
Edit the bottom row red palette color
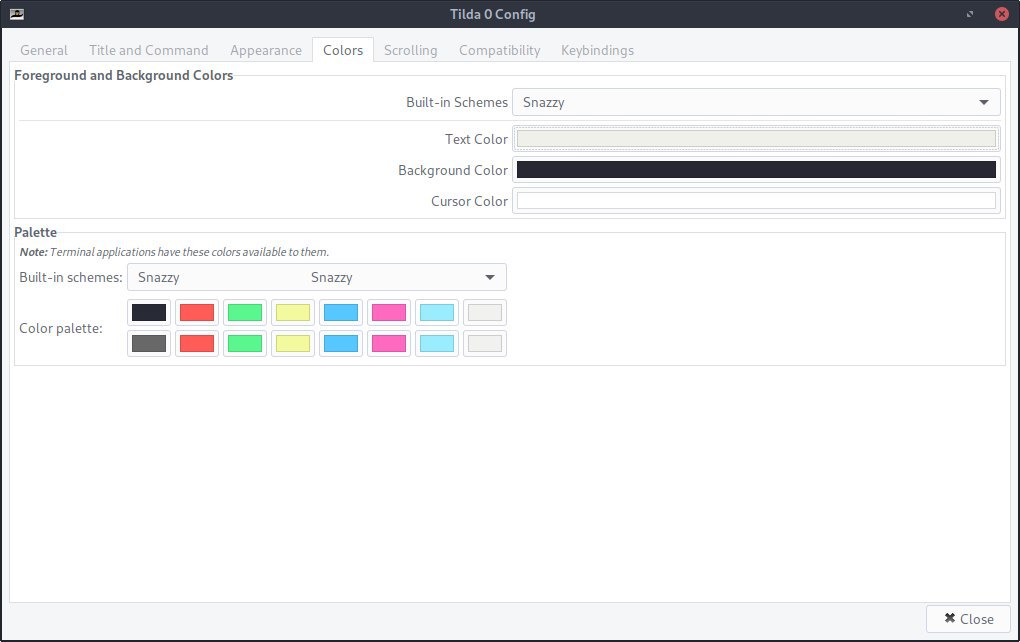click(x=197, y=343)
